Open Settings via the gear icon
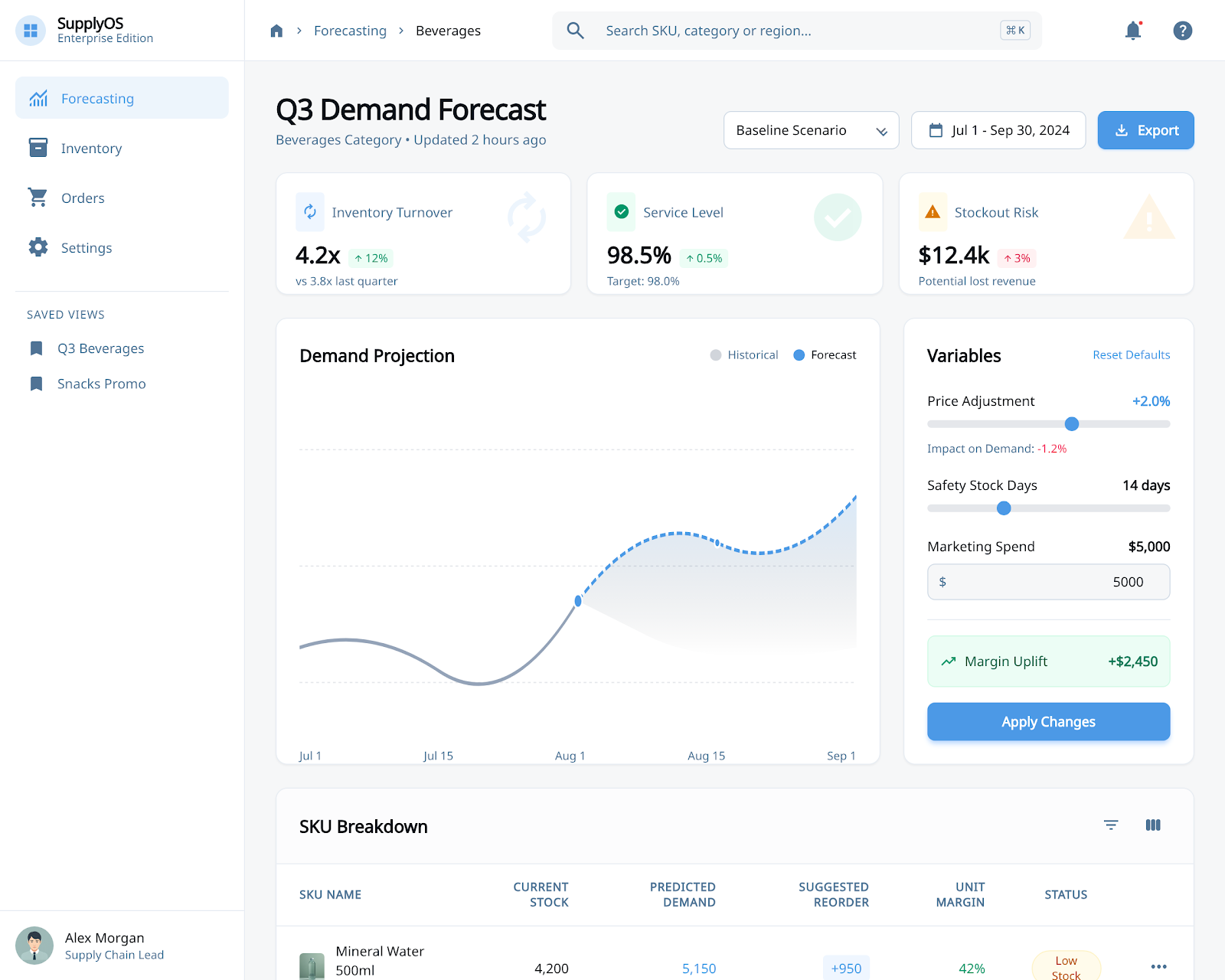1225x980 pixels. (38, 247)
